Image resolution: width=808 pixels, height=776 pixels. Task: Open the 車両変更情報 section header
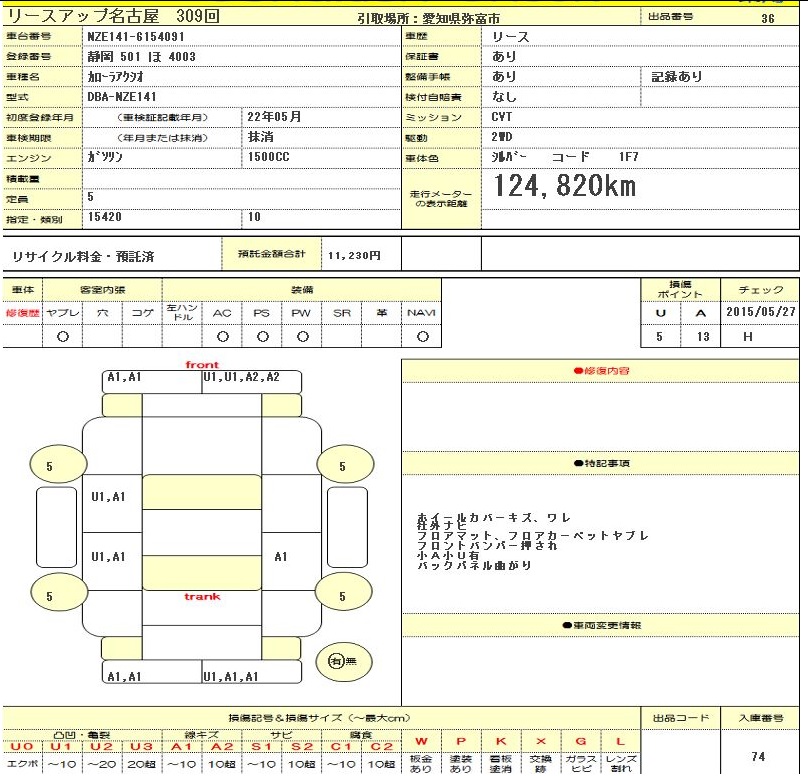(600, 625)
